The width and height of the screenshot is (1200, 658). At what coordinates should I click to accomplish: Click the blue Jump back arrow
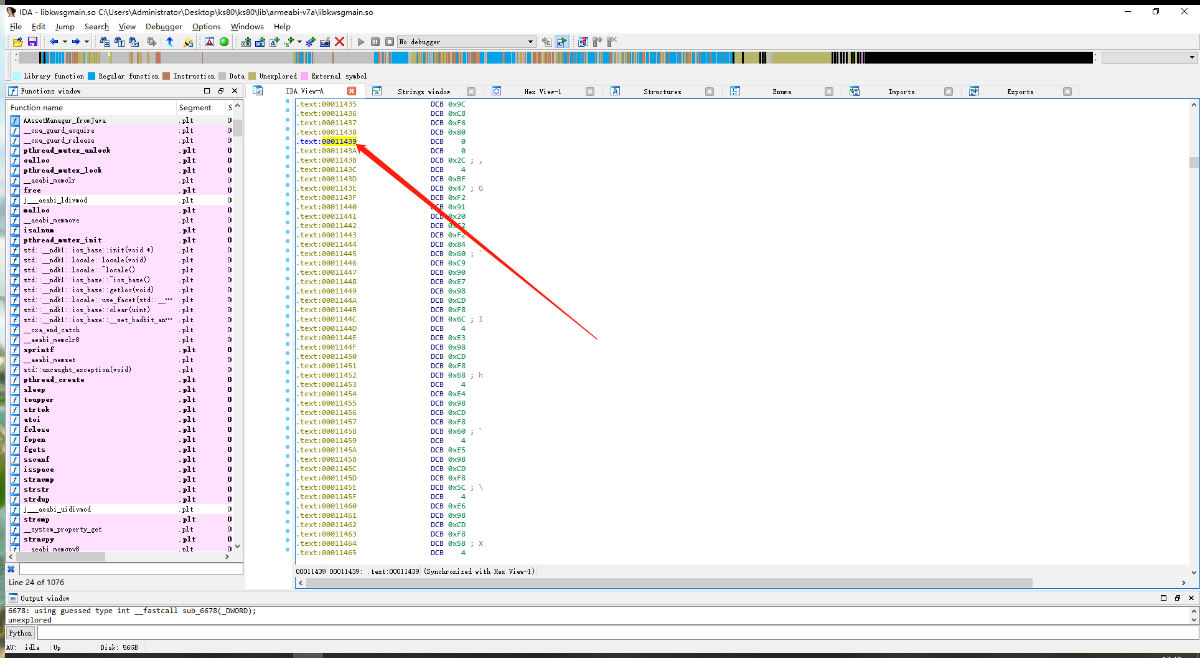[52, 41]
